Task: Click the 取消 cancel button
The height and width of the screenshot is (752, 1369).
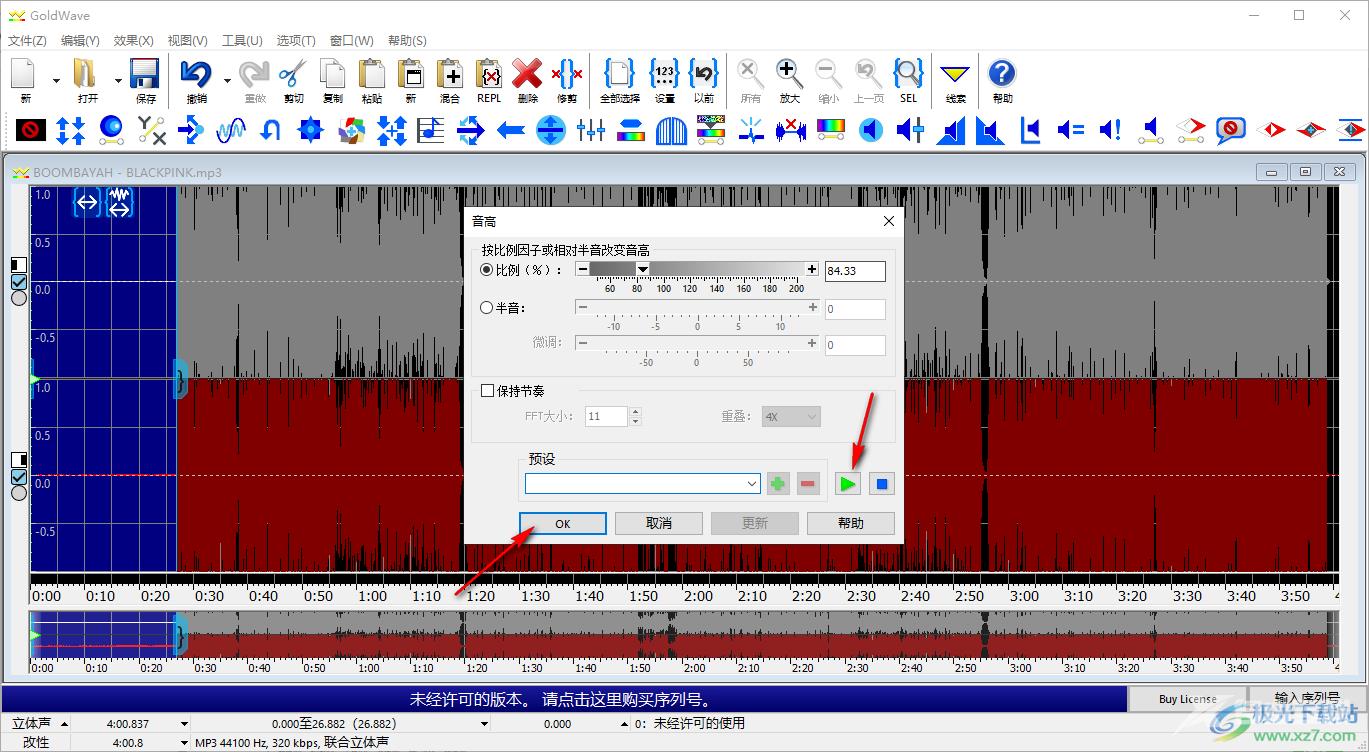Action: coord(659,523)
